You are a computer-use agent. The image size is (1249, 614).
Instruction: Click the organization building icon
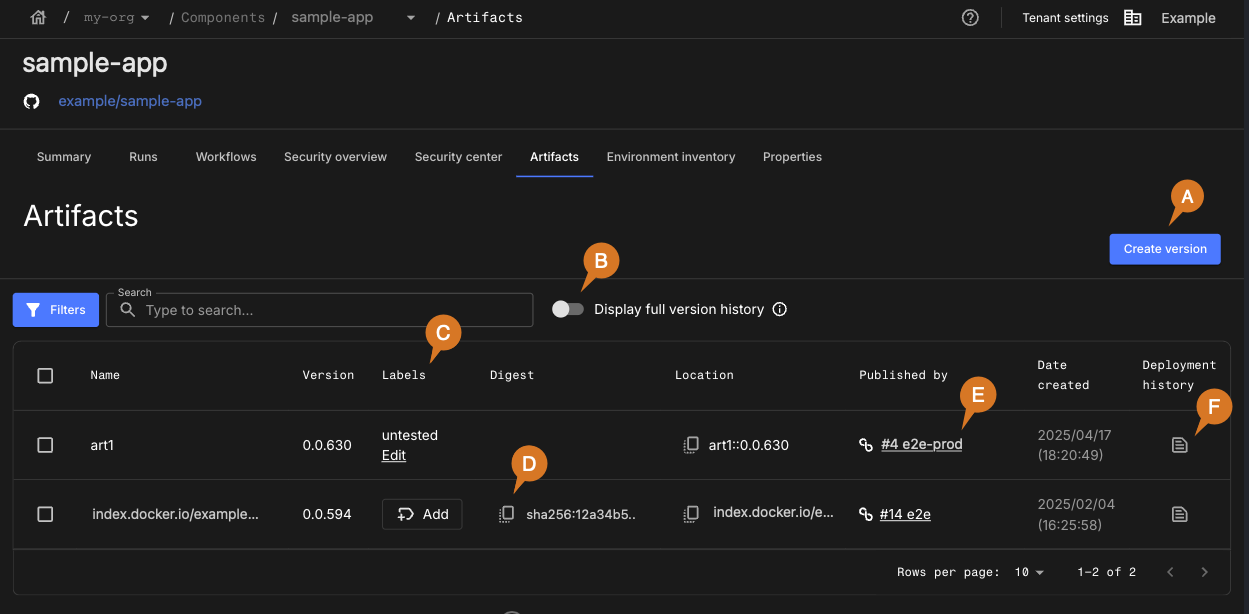(x=1132, y=18)
